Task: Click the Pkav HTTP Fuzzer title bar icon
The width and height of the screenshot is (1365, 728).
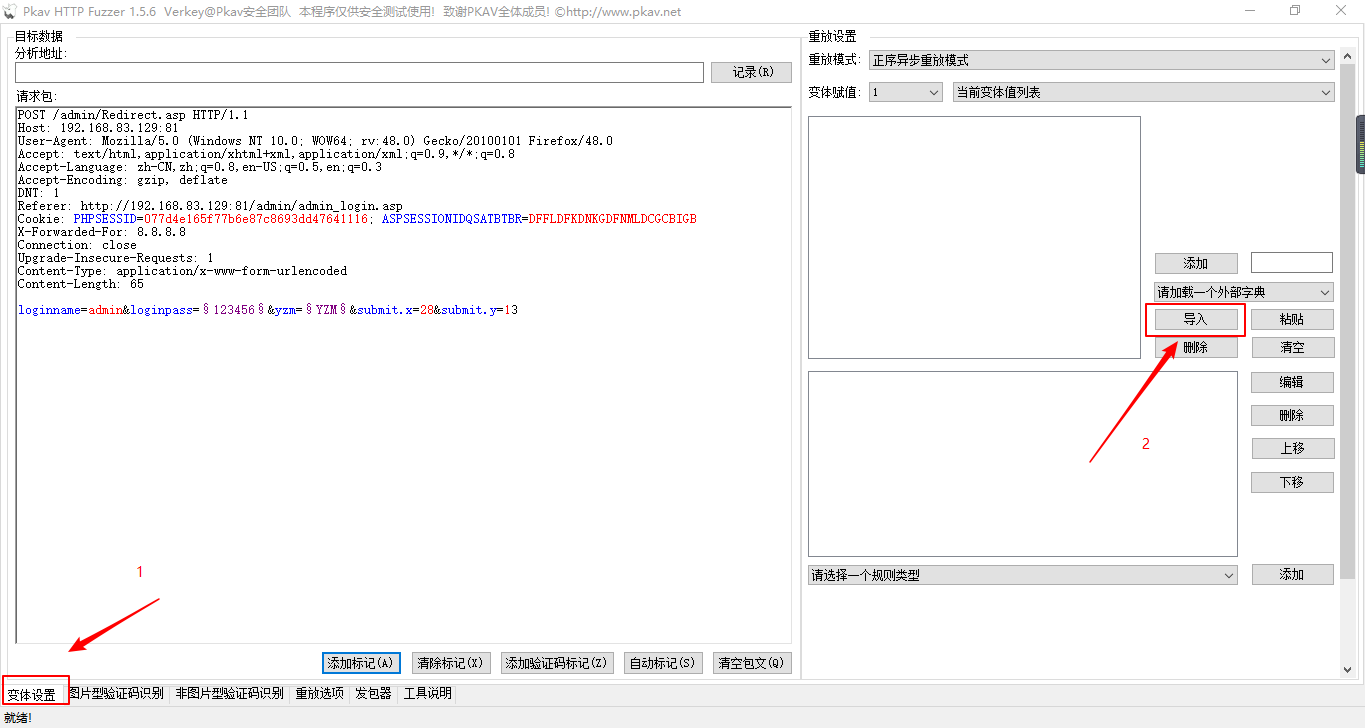Action: click(12, 11)
